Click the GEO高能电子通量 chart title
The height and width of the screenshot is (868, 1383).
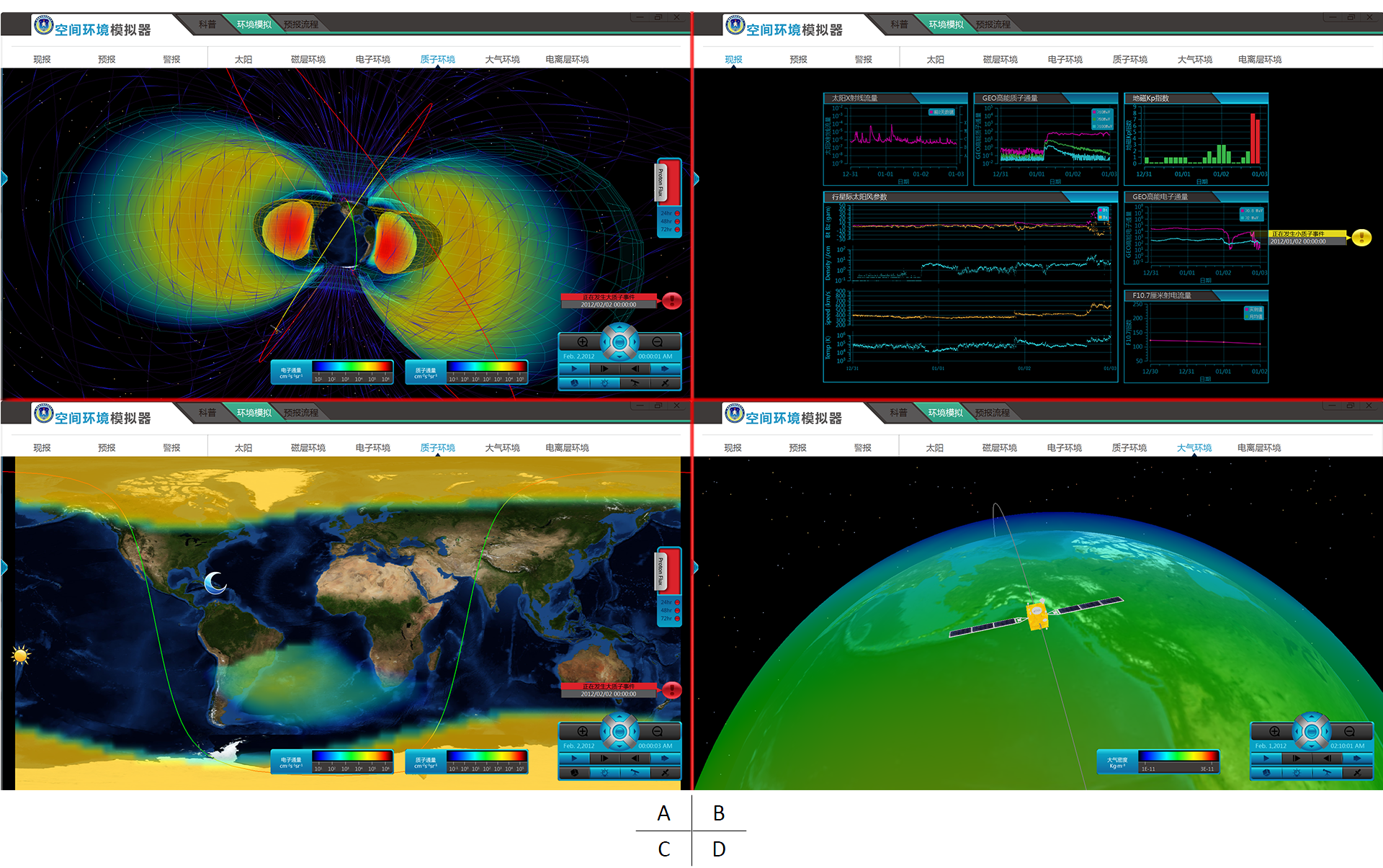point(1160,197)
